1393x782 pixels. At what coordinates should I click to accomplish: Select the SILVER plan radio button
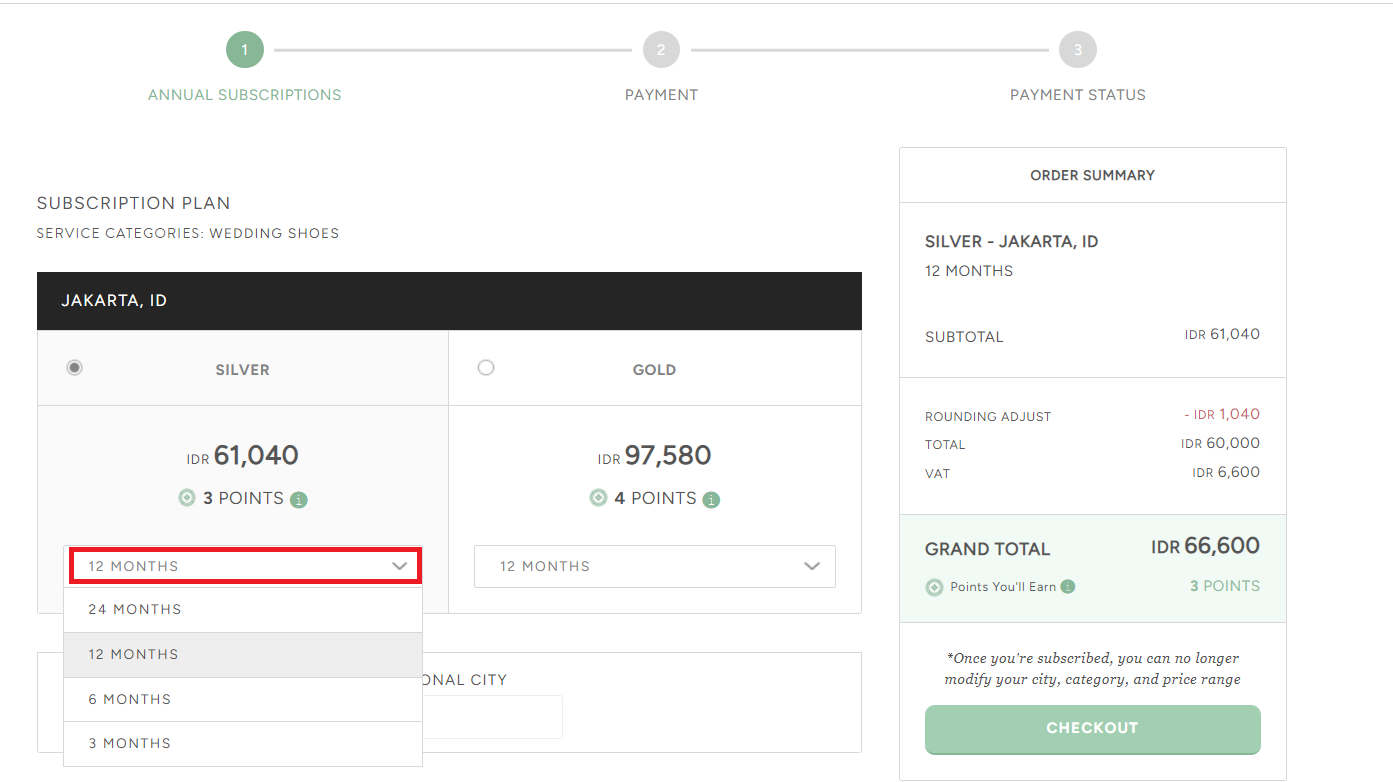[x=74, y=368]
